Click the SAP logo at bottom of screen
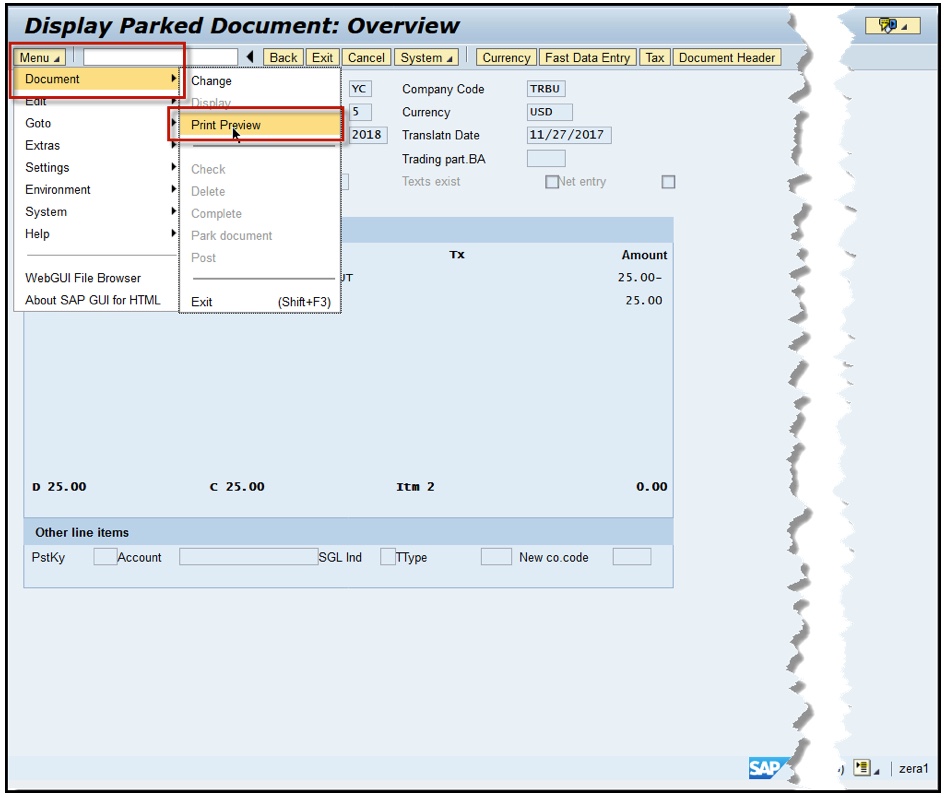Screen dimensions: 947x798 pos(764,764)
